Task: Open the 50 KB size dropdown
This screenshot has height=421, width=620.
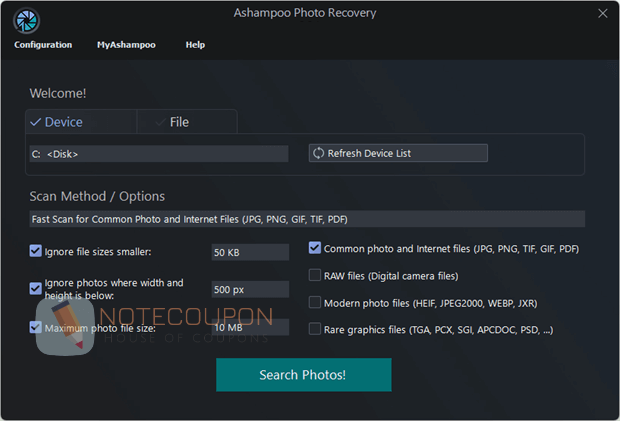Action: click(250, 252)
